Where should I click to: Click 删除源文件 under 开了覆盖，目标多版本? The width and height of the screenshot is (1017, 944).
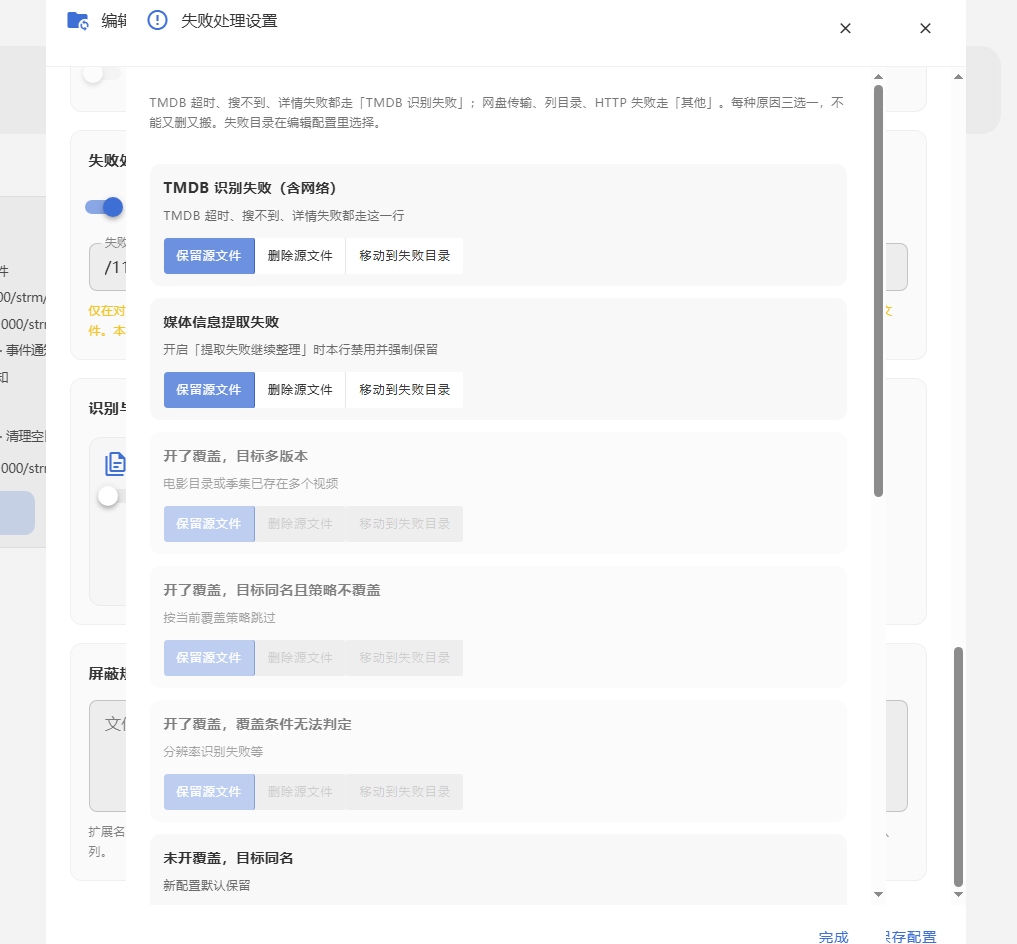pyautogui.click(x=300, y=524)
